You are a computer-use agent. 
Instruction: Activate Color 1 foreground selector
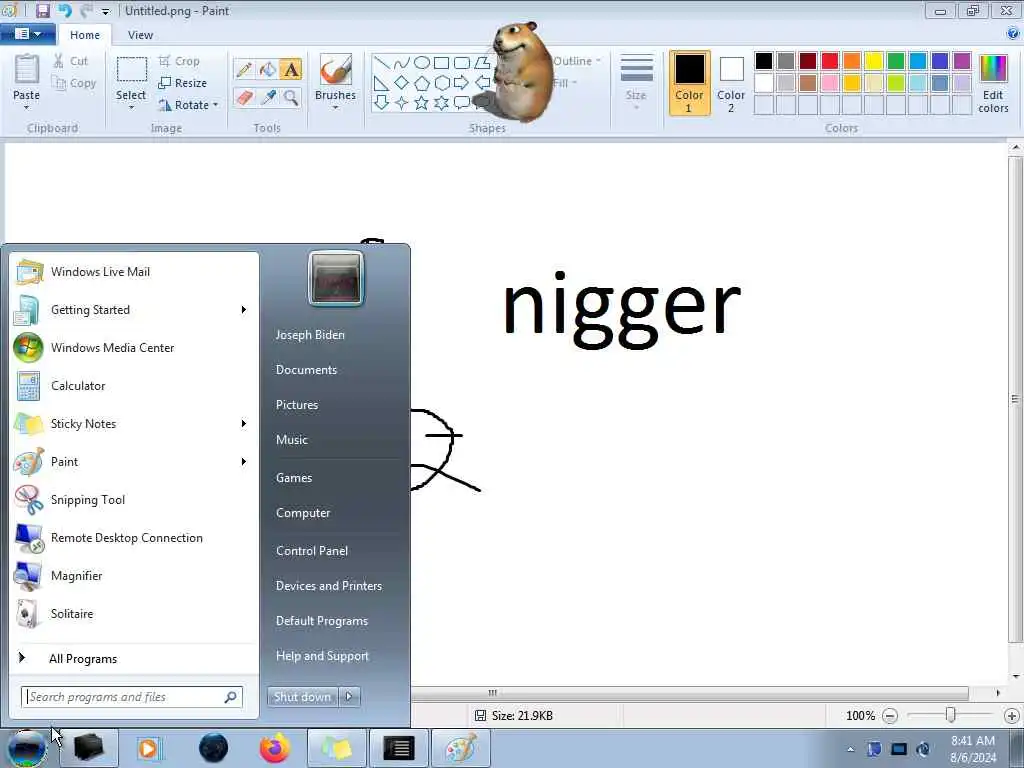689,83
